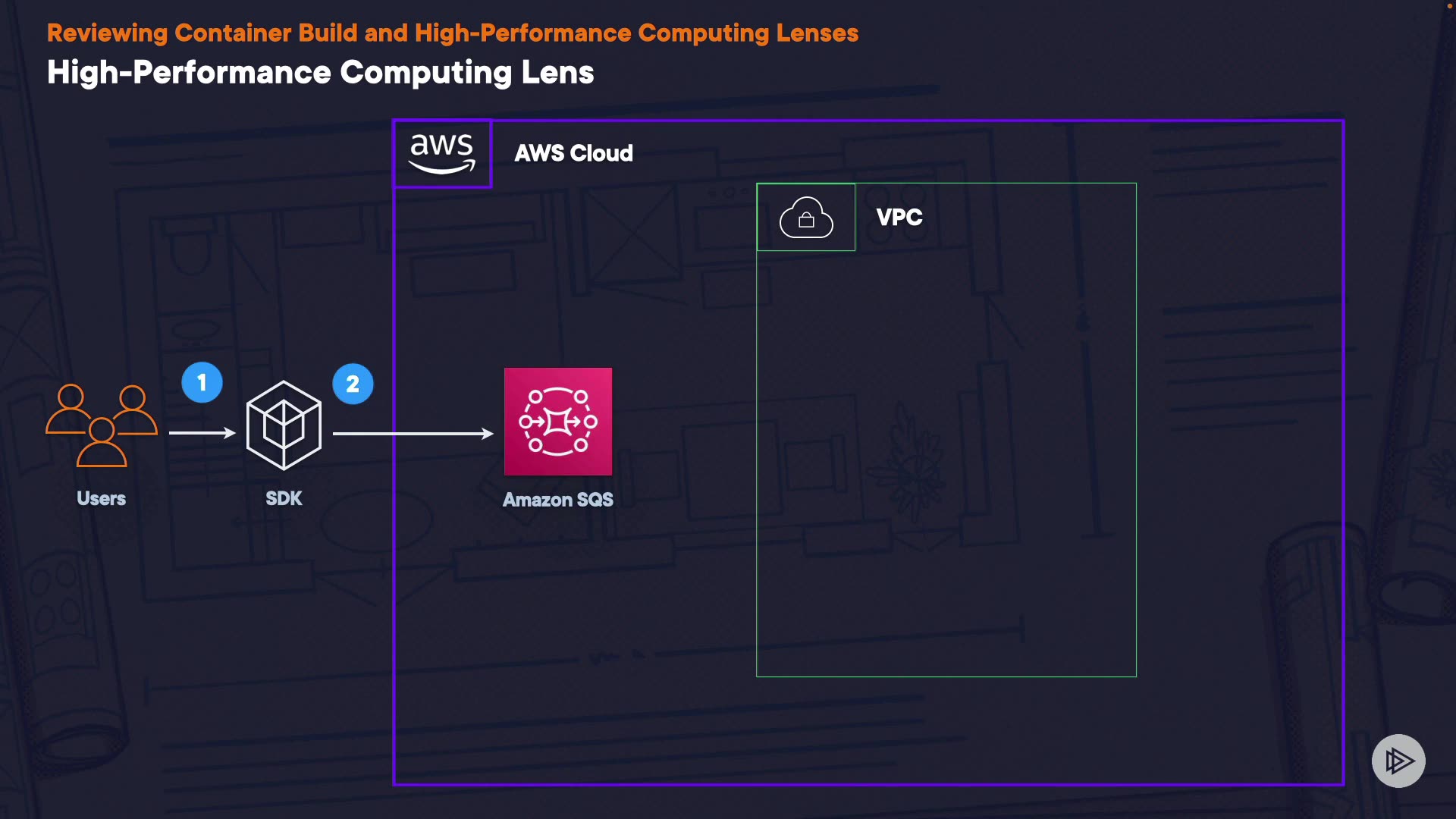The image size is (1456, 819).
Task: Click the Pluralsight play logo
Action: click(1398, 761)
